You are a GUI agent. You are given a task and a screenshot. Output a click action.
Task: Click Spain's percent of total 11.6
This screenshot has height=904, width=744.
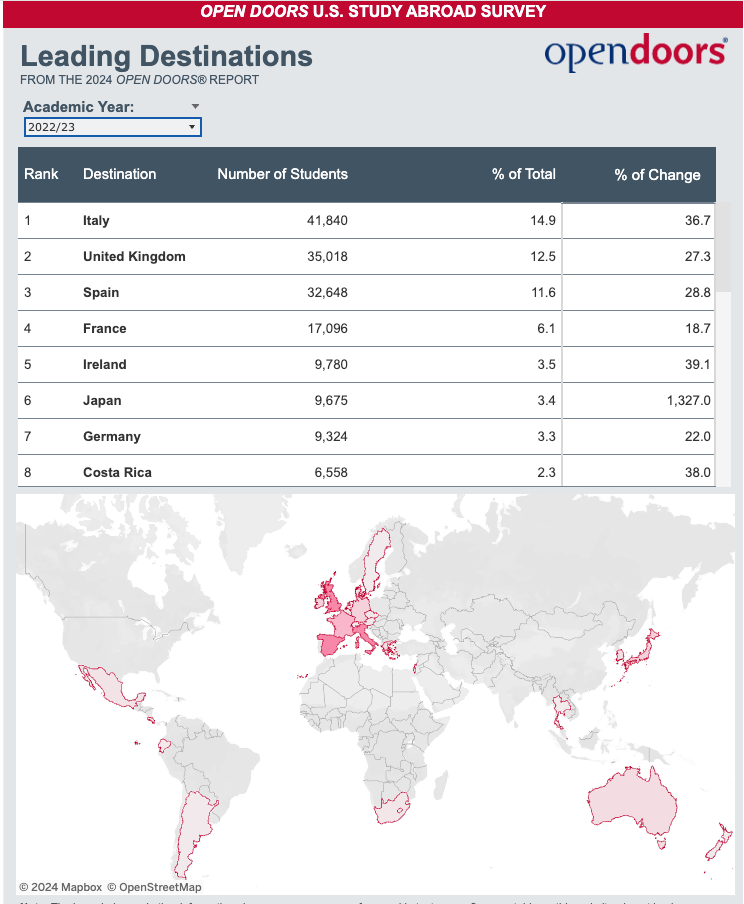[543, 292]
